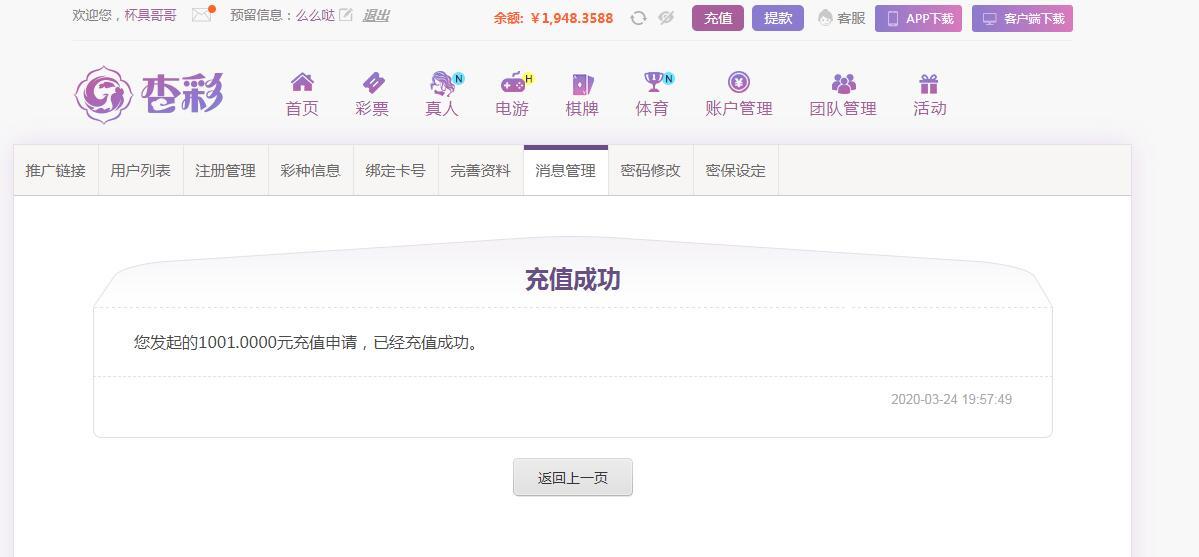Click the 提款 withdraw button
1199x557 pixels.
click(778, 18)
